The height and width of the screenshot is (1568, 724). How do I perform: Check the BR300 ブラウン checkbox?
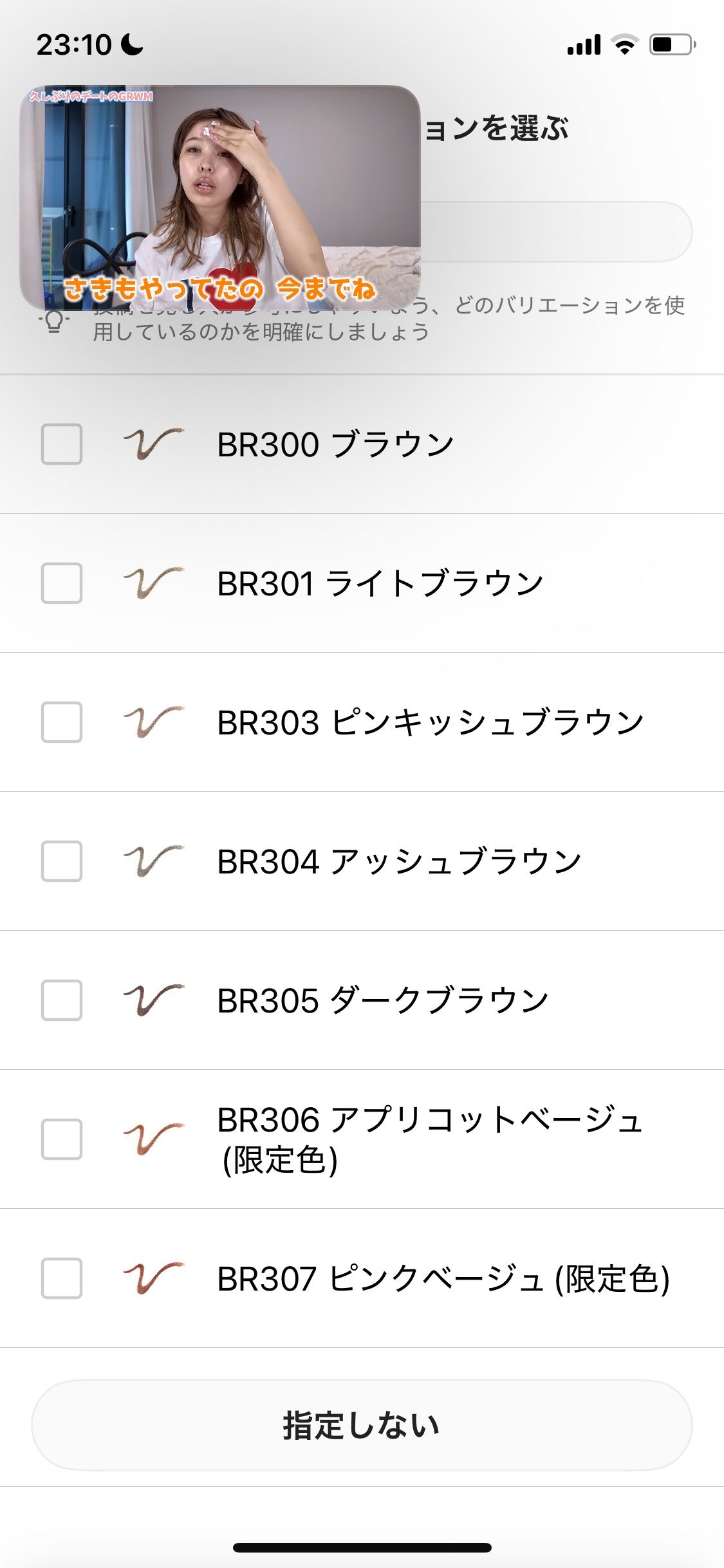pos(62,444)
